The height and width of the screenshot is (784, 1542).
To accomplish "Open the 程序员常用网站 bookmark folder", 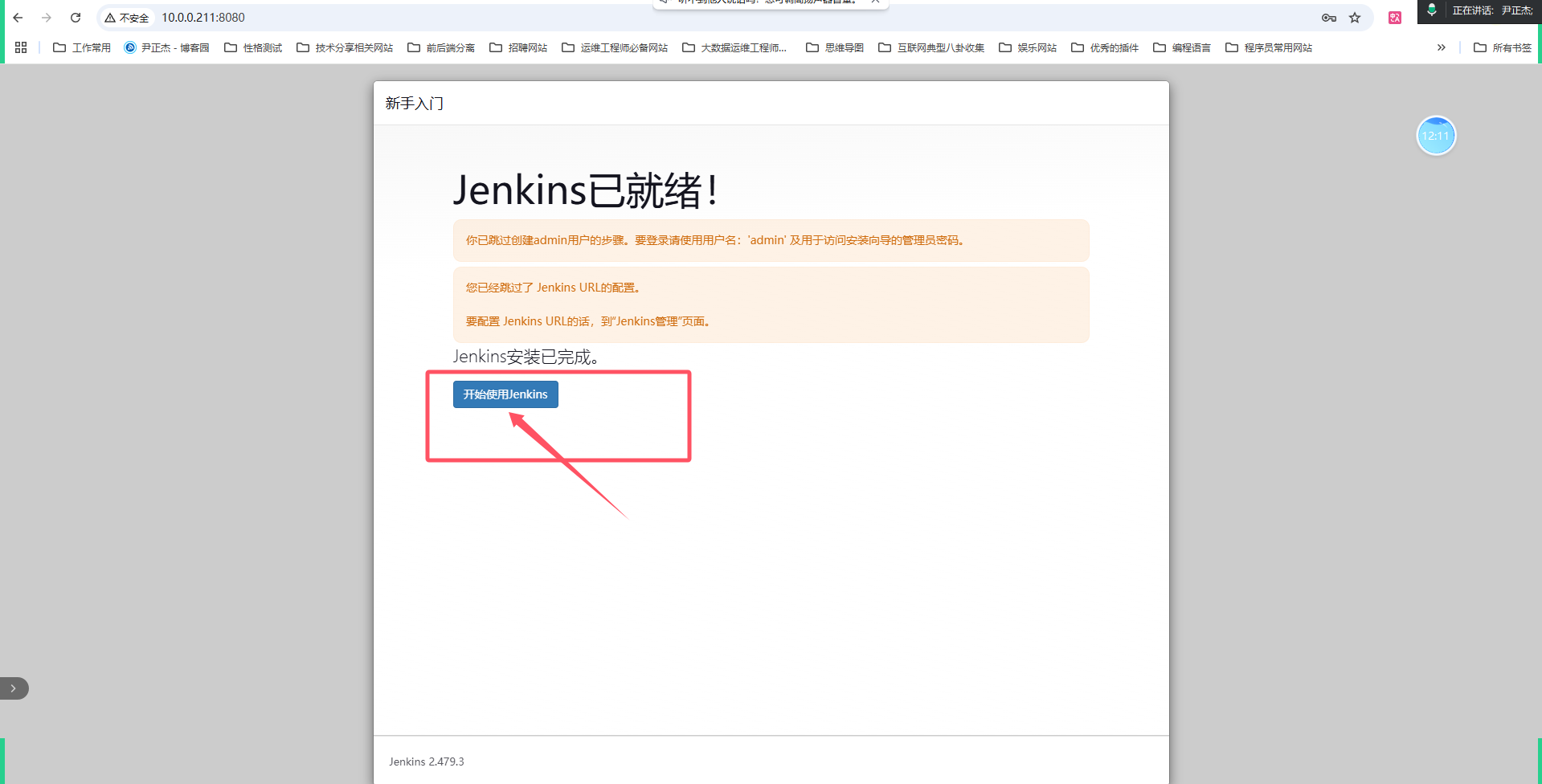I will click(x=1269, y=47).
